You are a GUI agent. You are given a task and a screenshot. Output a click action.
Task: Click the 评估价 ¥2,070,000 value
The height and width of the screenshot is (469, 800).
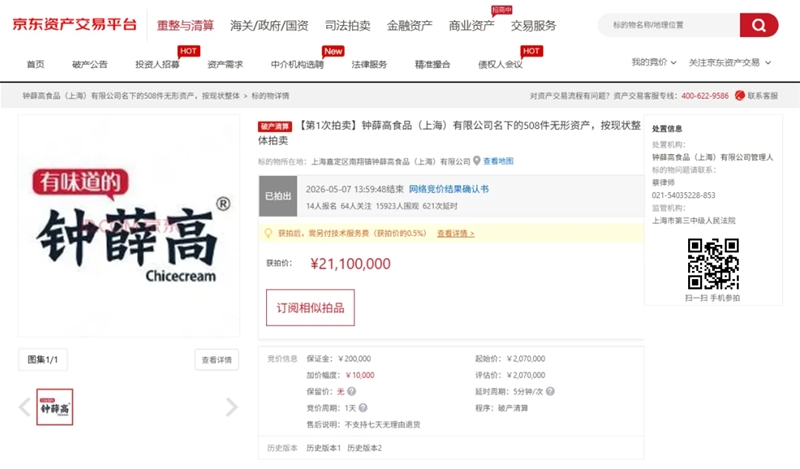[x=526, y=375]
